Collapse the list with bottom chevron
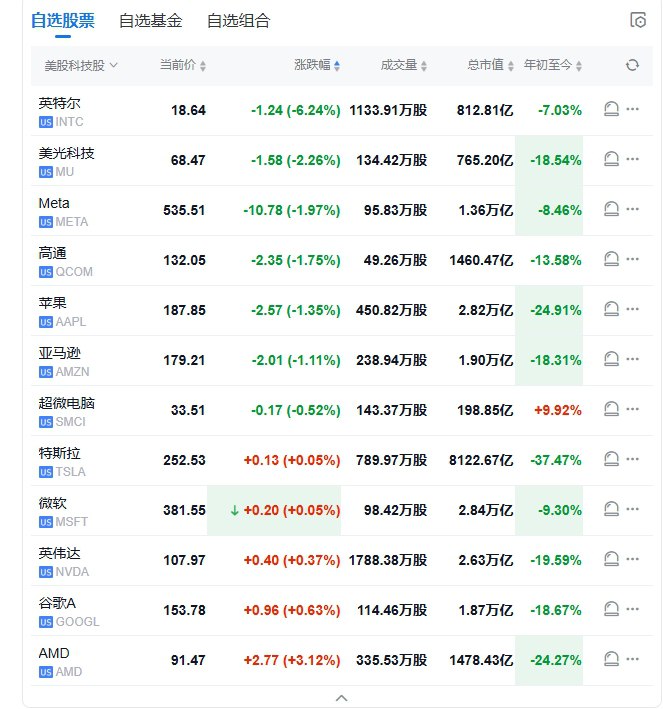This screenshot has height=709, width=663. point(341,698)
